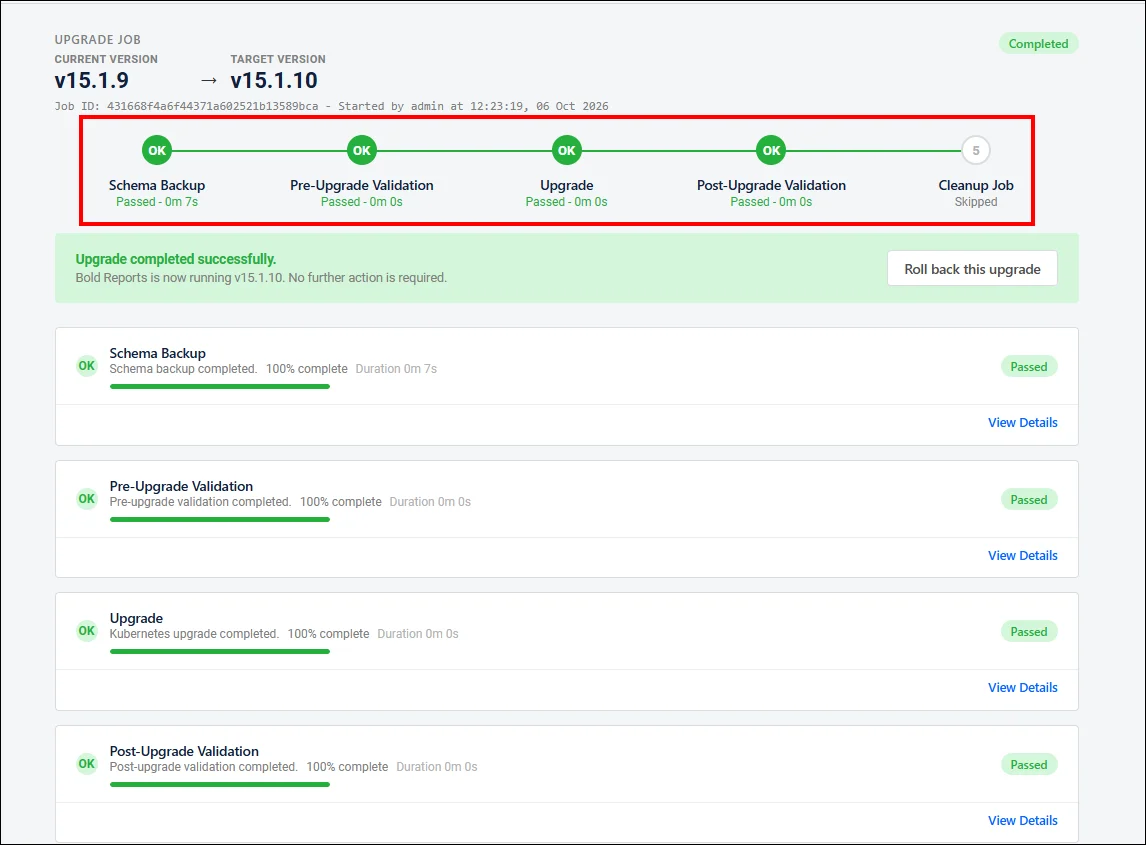
Task: Click 'Duration 0m 7s' in Schema Backup card
Action: click(396, 369)
